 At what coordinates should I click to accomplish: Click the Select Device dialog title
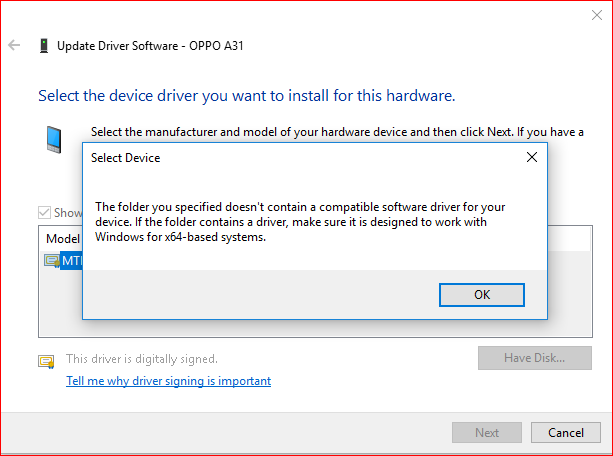[x=125, y=158]
